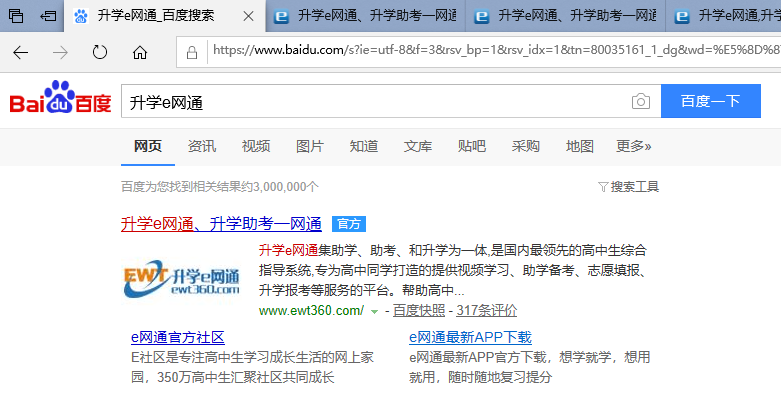This screenshot has height=406, width=782.
Task: Open the tabs overview icon
Action: pos(16,16)
